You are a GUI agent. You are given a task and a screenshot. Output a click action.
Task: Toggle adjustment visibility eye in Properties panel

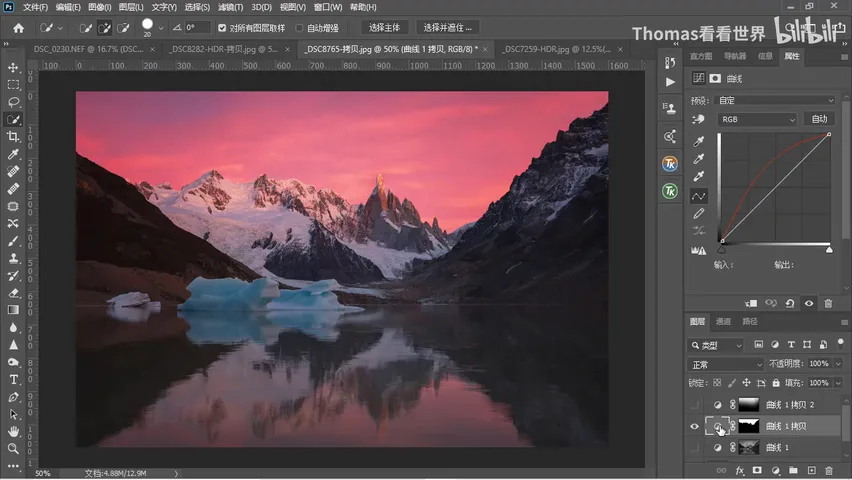[x=809, y=303]
